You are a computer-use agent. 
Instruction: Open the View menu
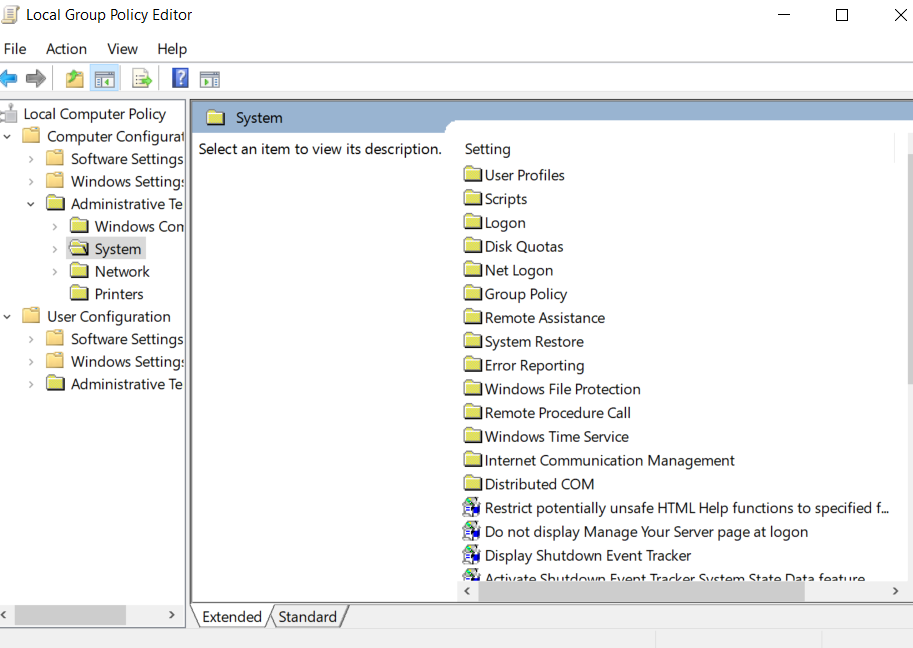pyautogui.click(x=122, y=49)
